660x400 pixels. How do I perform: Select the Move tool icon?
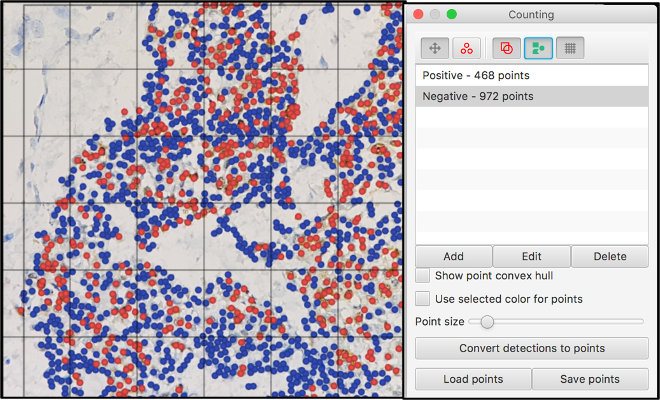[435, 48]
